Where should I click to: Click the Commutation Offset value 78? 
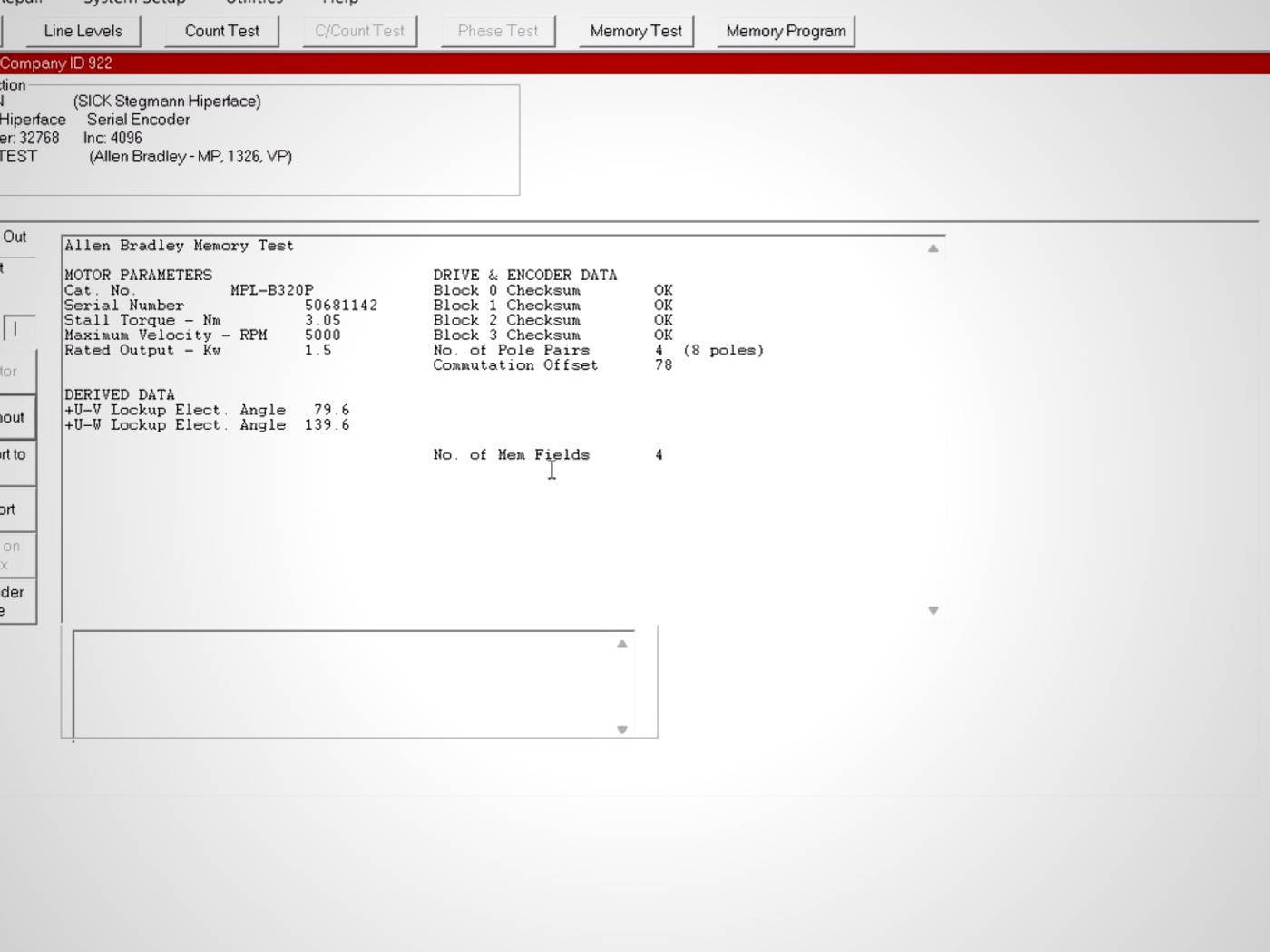pos(664,365)
